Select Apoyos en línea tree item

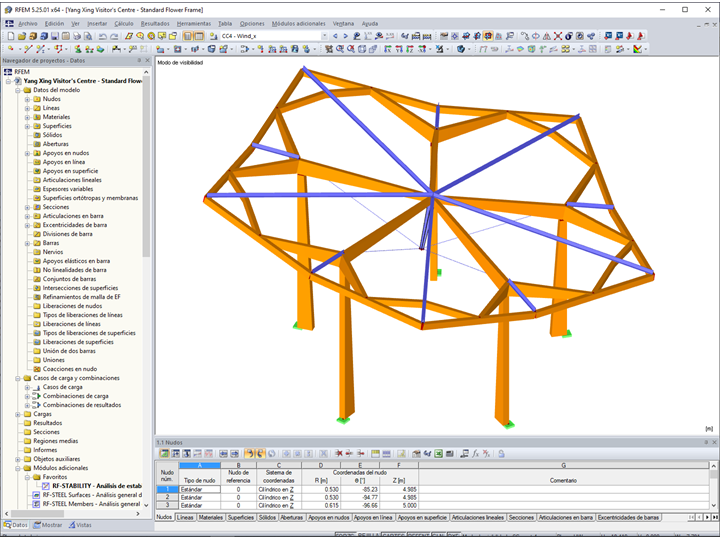coord(63,162)
